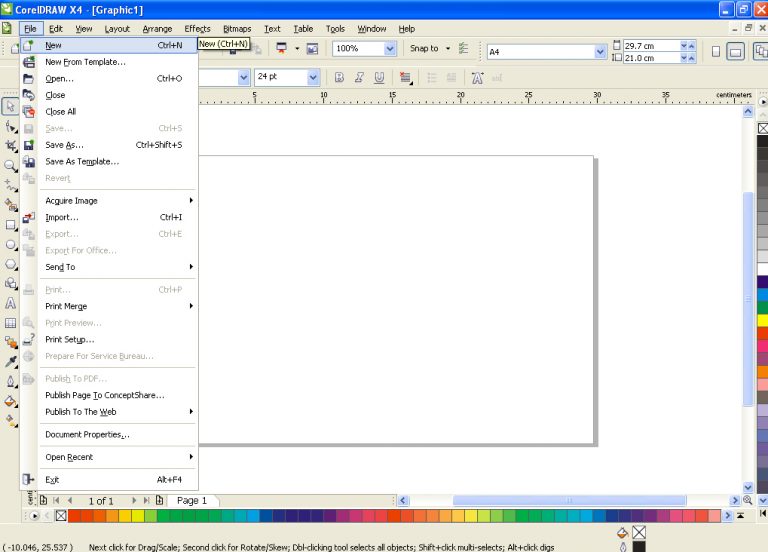
Task: Click the page width 29.7 cm field
Action: pyautogui.click(x=651, y=46)
